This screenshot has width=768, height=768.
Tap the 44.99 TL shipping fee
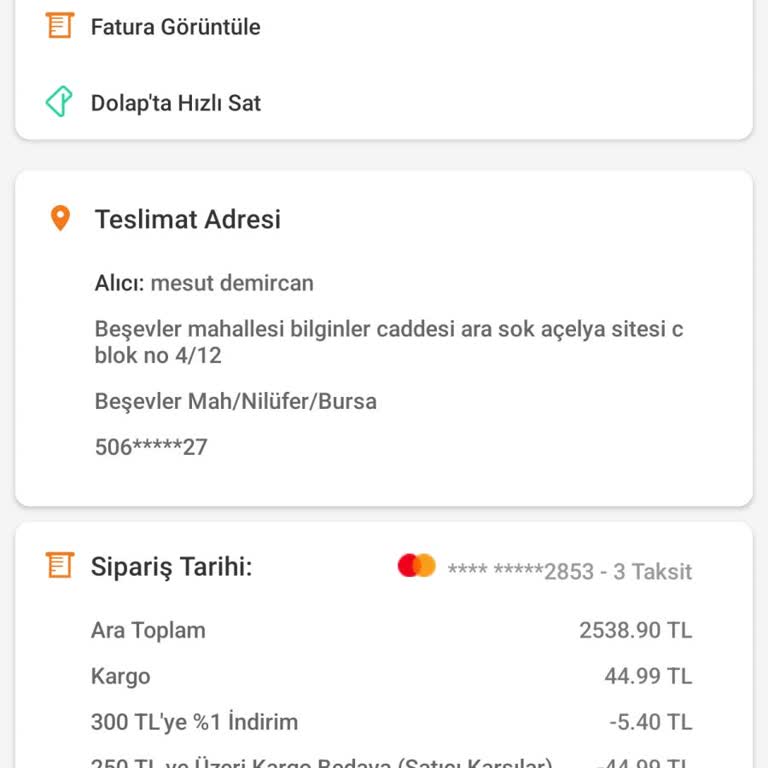click(647, 676)
